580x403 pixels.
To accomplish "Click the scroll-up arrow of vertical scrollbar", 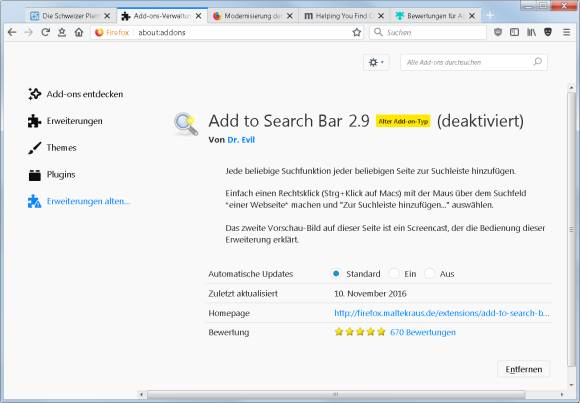I will (571, 88).
